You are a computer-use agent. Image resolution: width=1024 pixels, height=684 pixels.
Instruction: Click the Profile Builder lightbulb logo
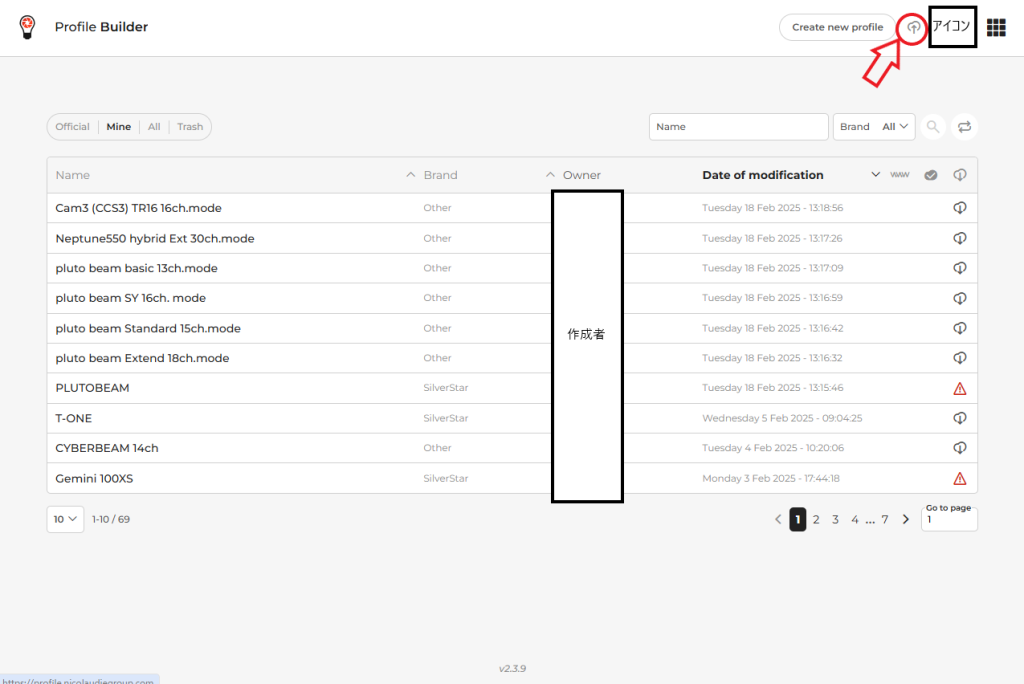[27, 27]
